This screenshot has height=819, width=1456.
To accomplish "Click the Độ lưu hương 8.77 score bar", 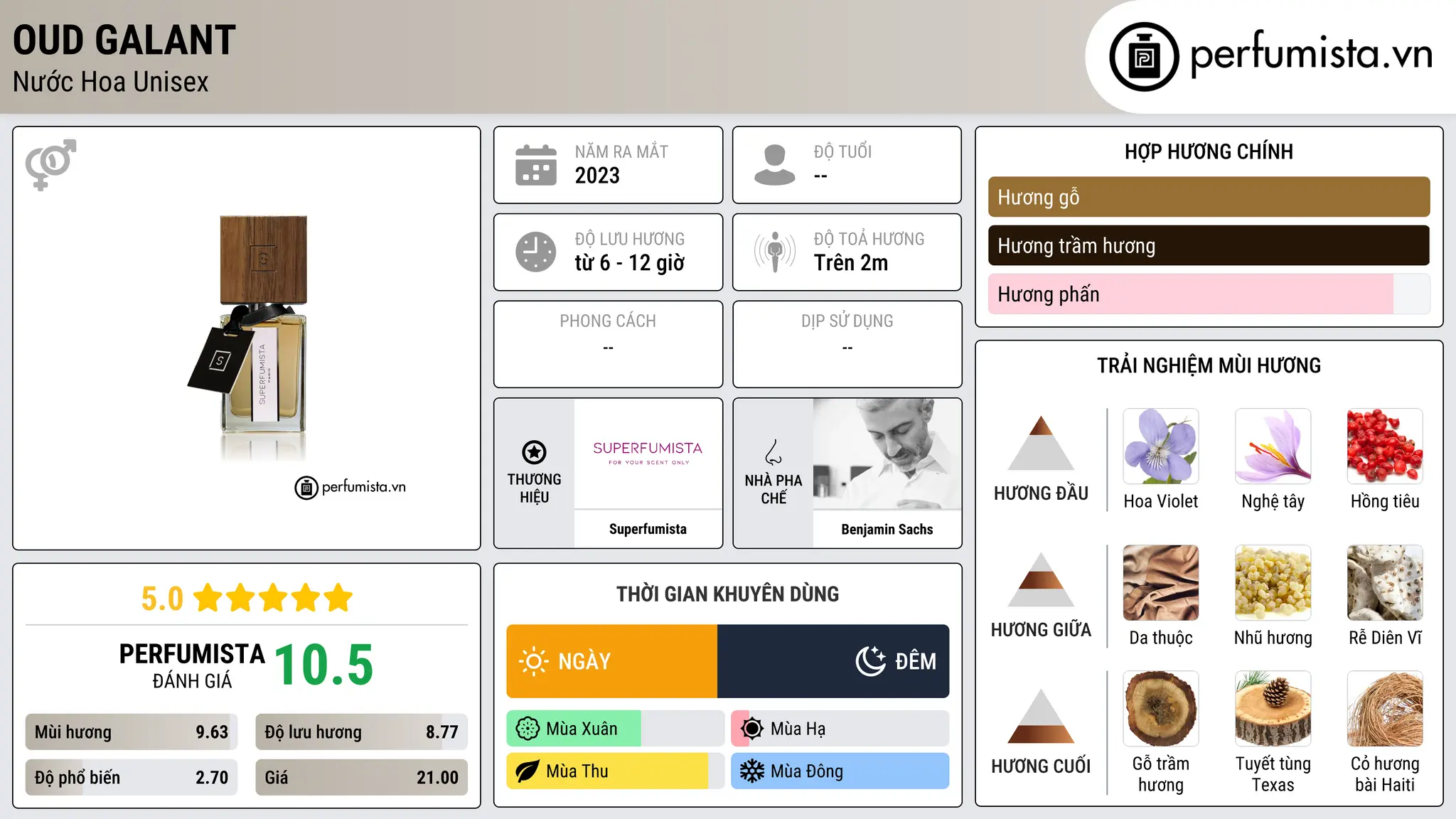I will click(361, 732).
